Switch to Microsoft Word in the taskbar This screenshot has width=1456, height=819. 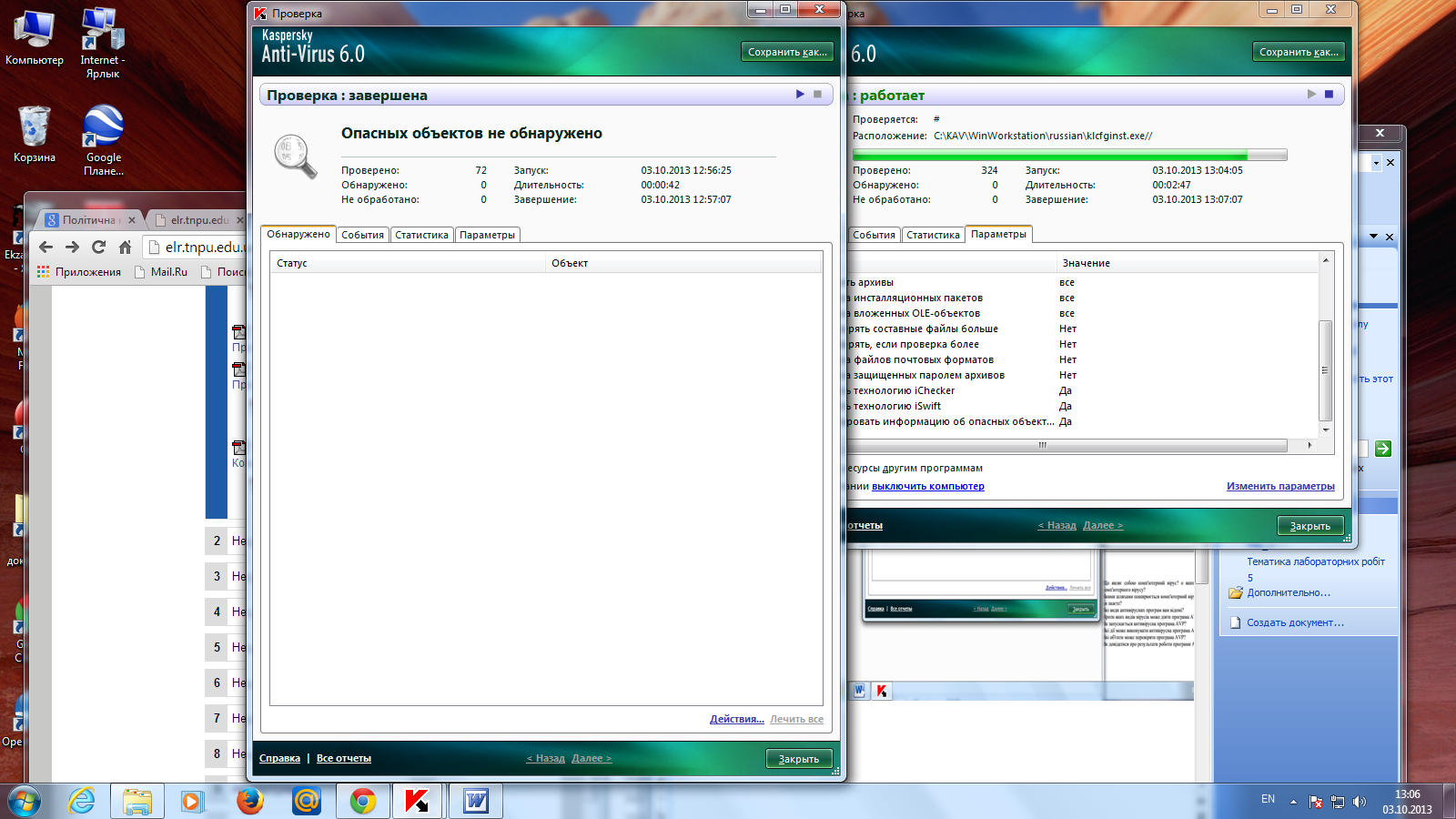click(476, 802)
